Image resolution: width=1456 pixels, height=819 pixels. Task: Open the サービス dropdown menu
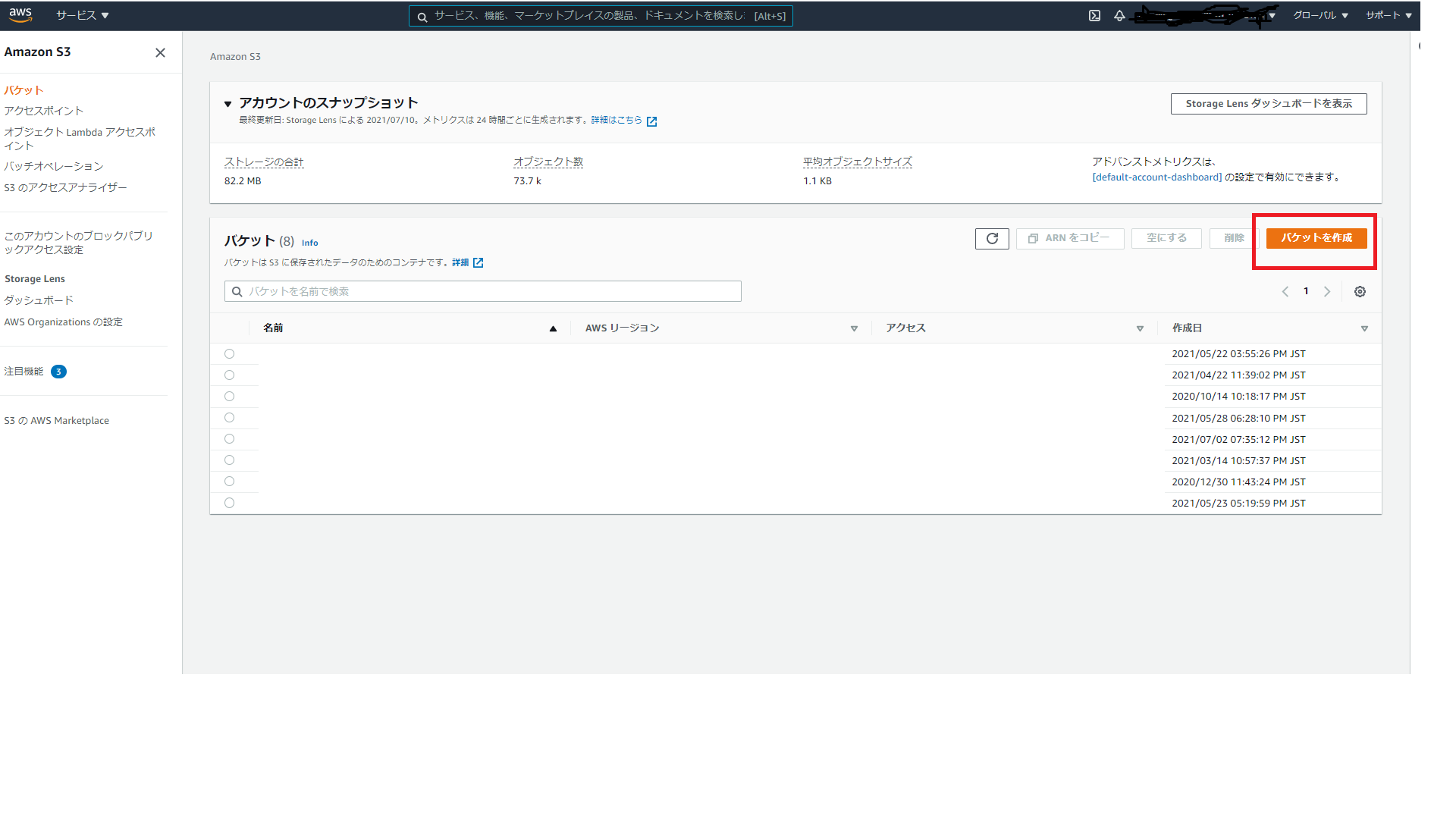point(82,15)
